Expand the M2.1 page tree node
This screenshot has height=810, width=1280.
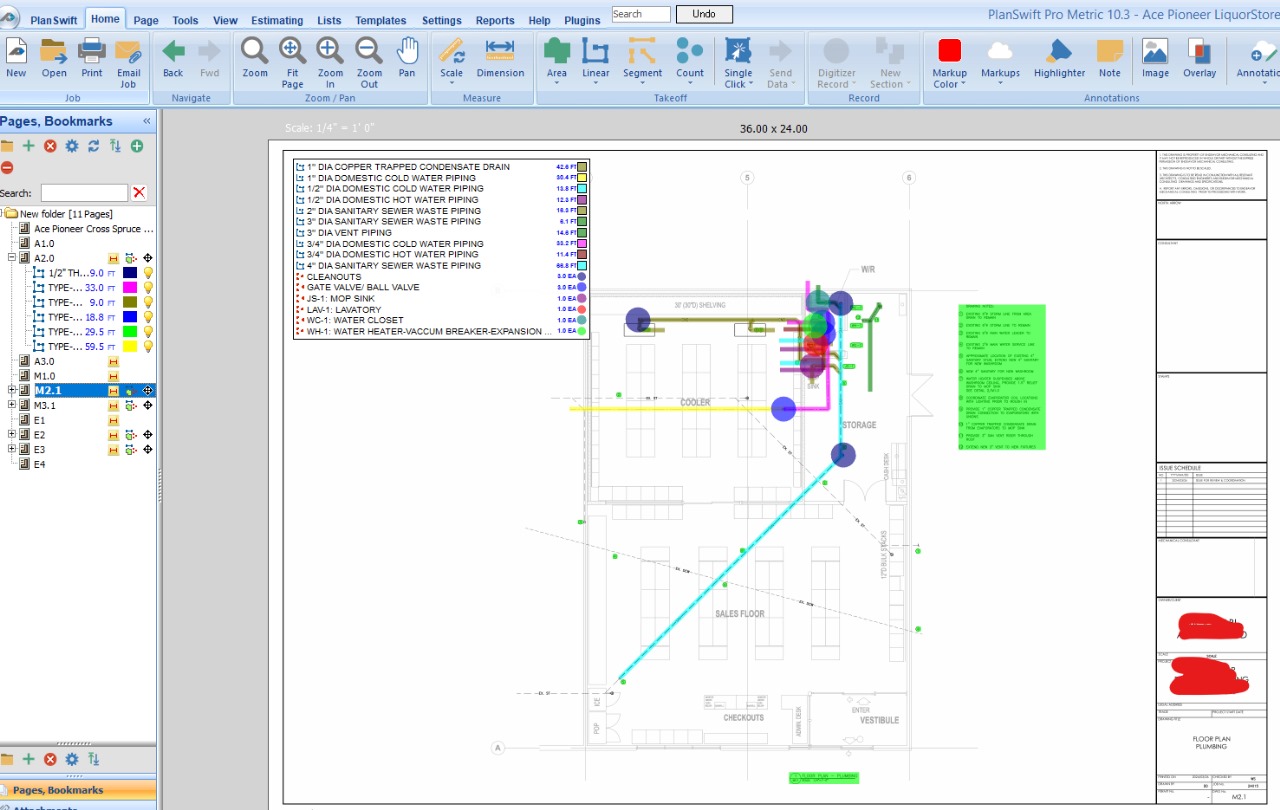12,391
